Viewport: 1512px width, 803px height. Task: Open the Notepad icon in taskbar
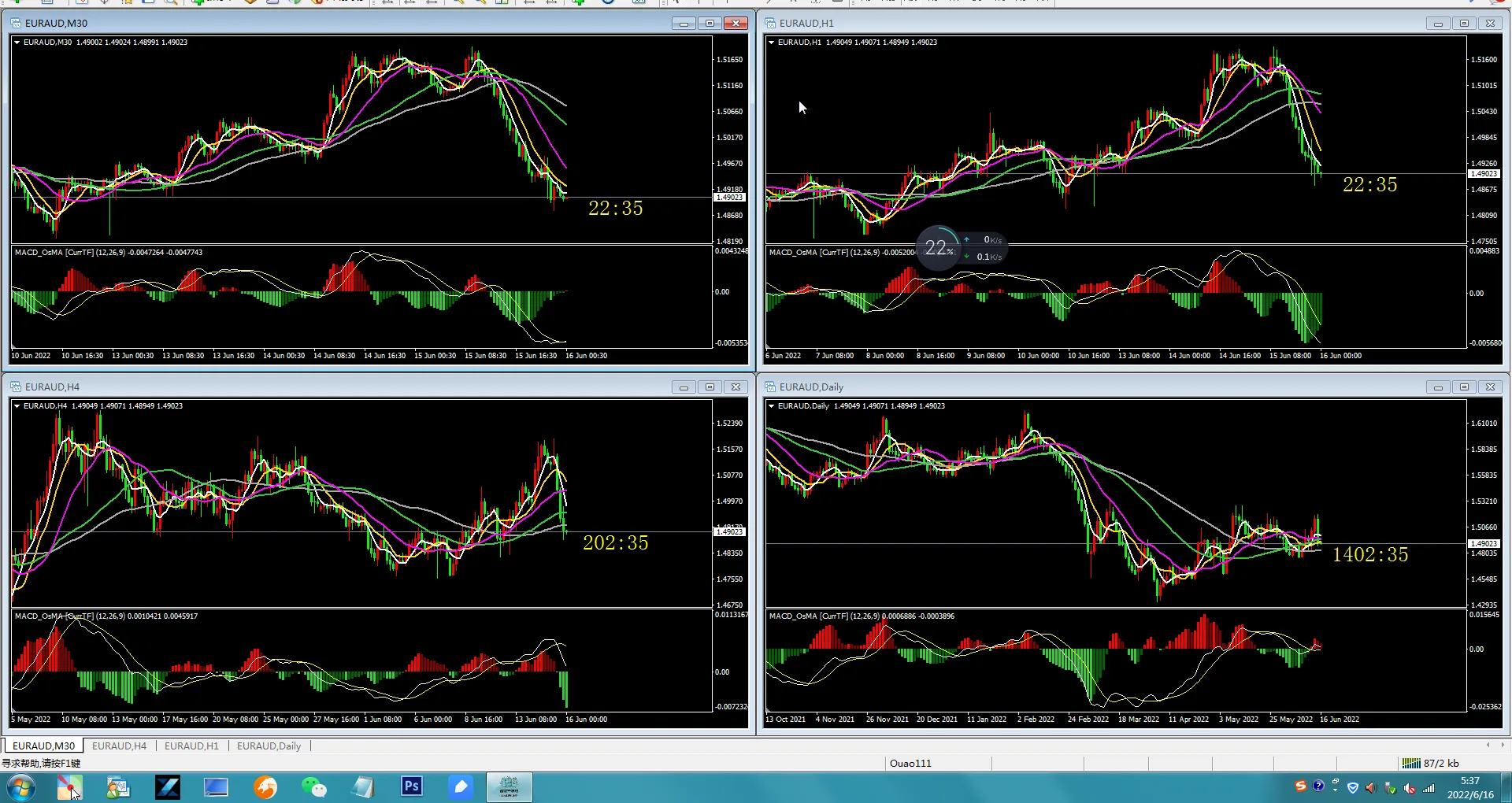363,787
